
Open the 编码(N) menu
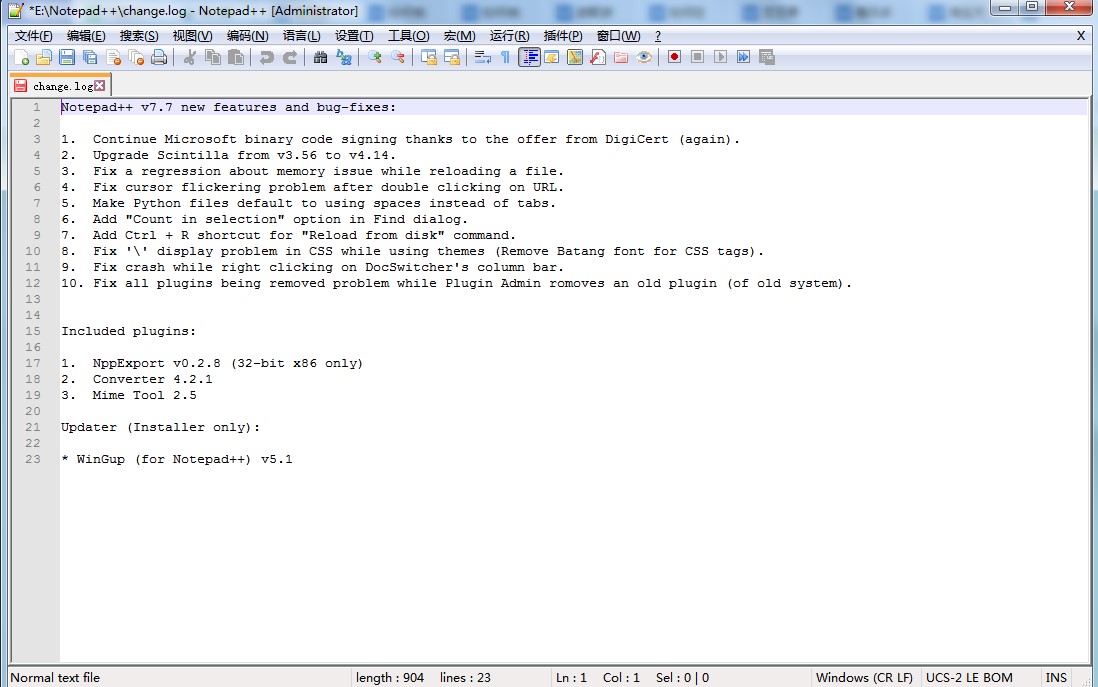pyautogui.click(x=247, y=35)
